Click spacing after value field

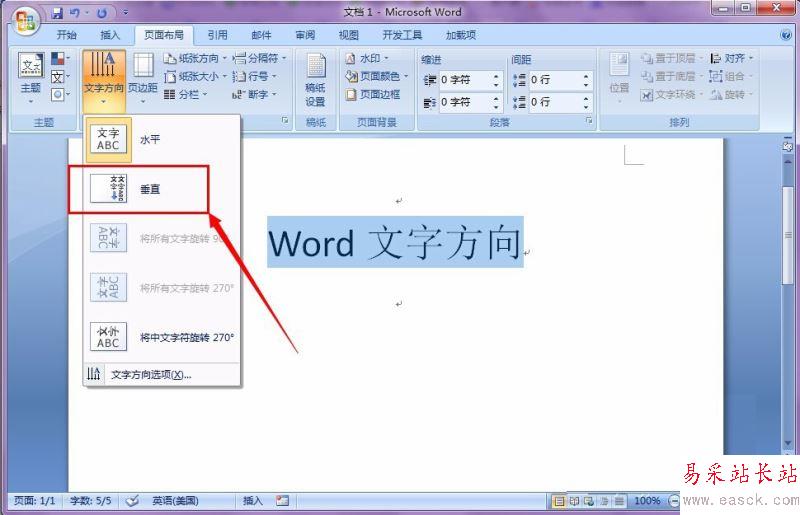(554, 102)
